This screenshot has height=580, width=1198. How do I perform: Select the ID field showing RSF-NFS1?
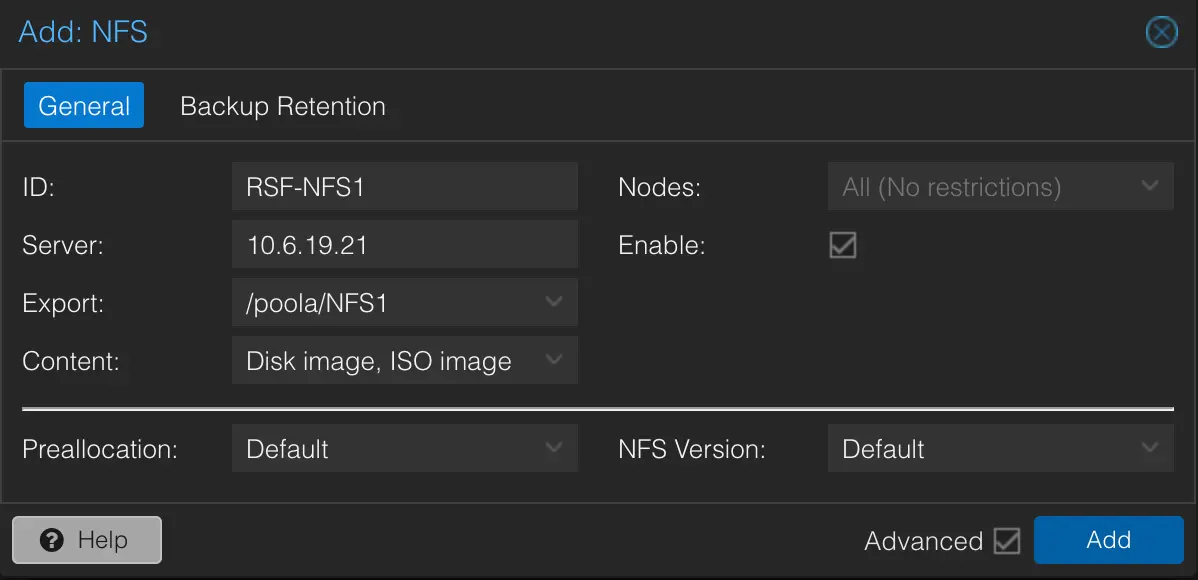[405, 186]
